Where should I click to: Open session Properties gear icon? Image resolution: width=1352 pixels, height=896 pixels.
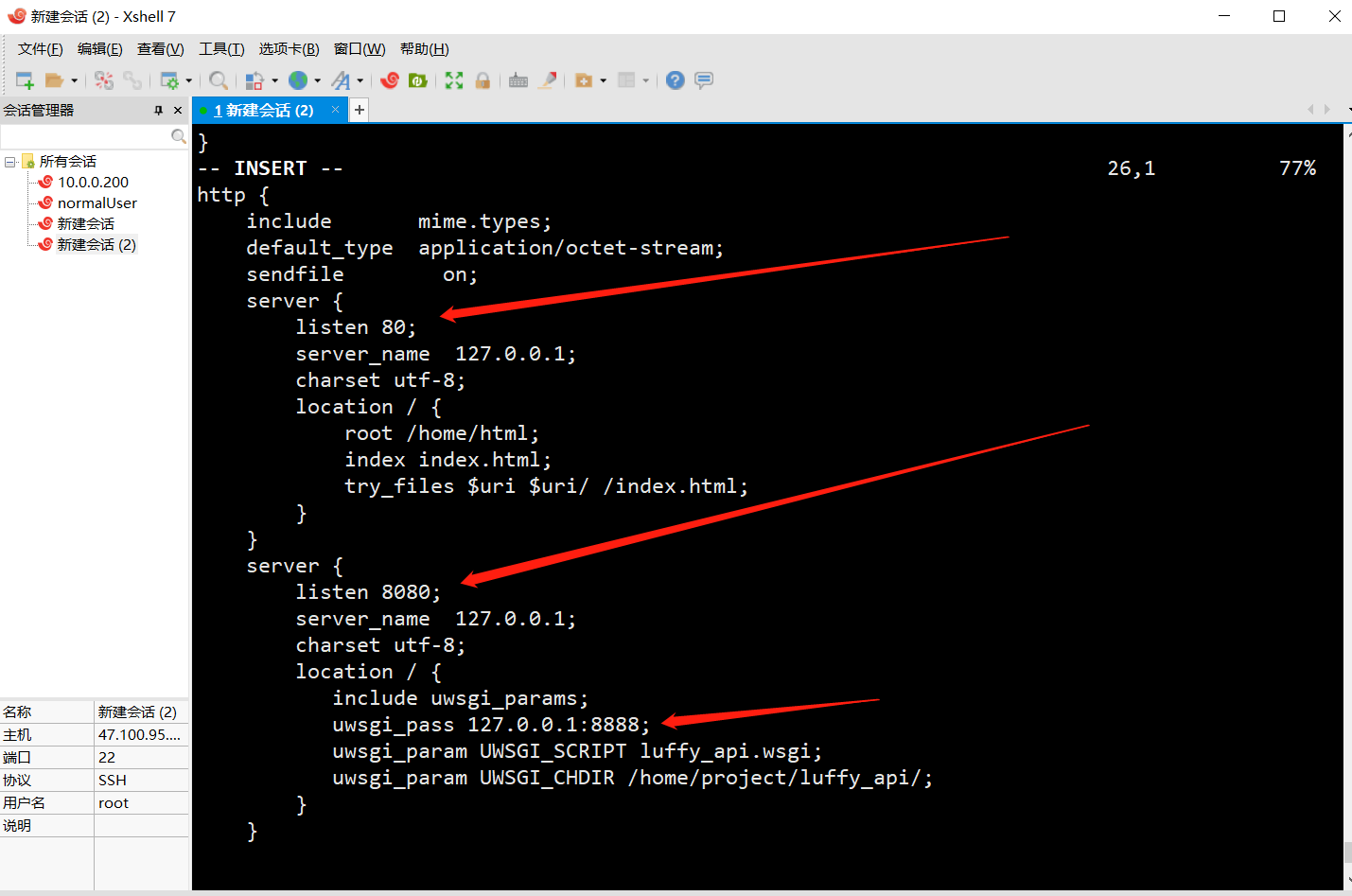pos(169,80)
